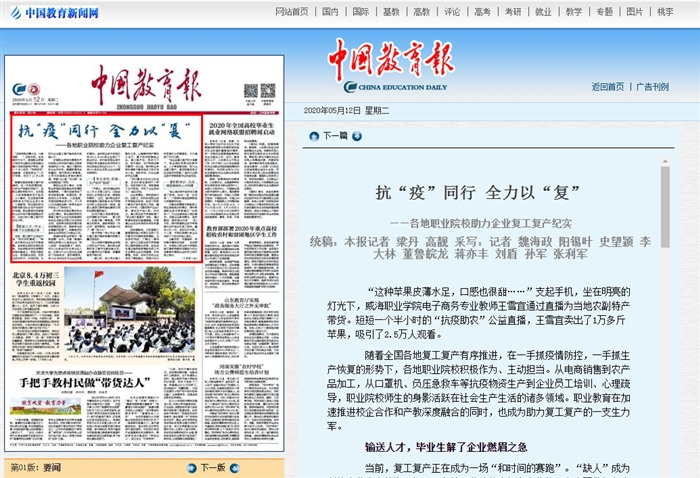The width and height of the screenshot is (700, 478).
Task: Click the previous page arrow icon beside 下一版
Action: (x=192, y=468)
